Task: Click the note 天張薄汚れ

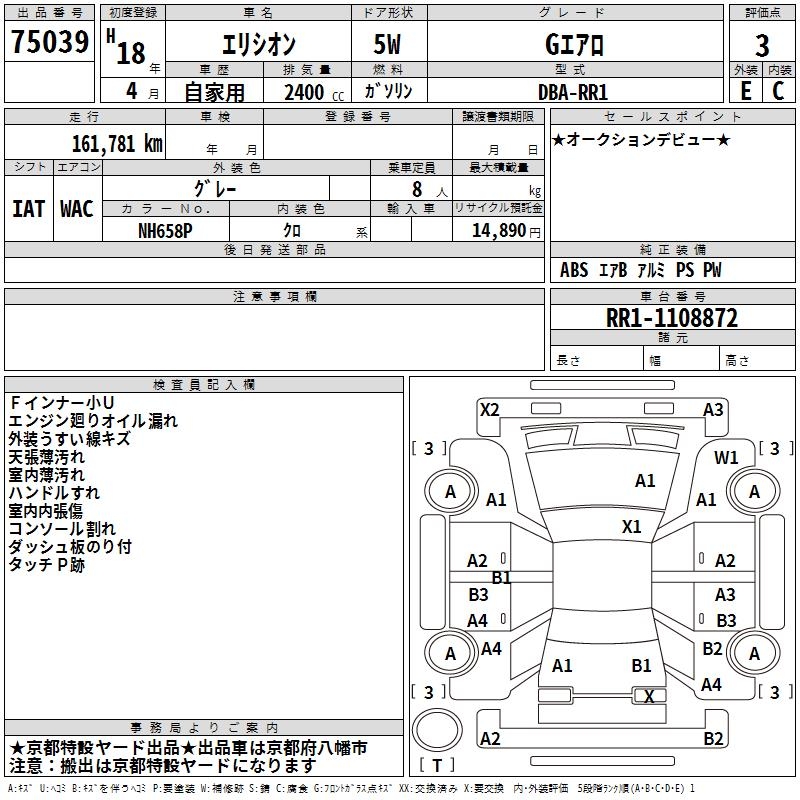Action: click(x=46, y=457)
